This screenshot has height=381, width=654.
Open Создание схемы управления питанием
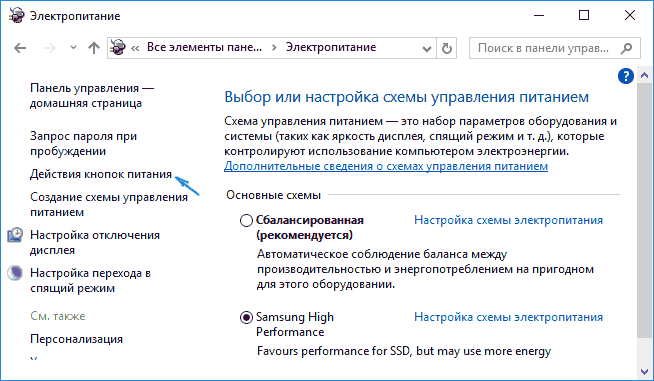point(109,204)
